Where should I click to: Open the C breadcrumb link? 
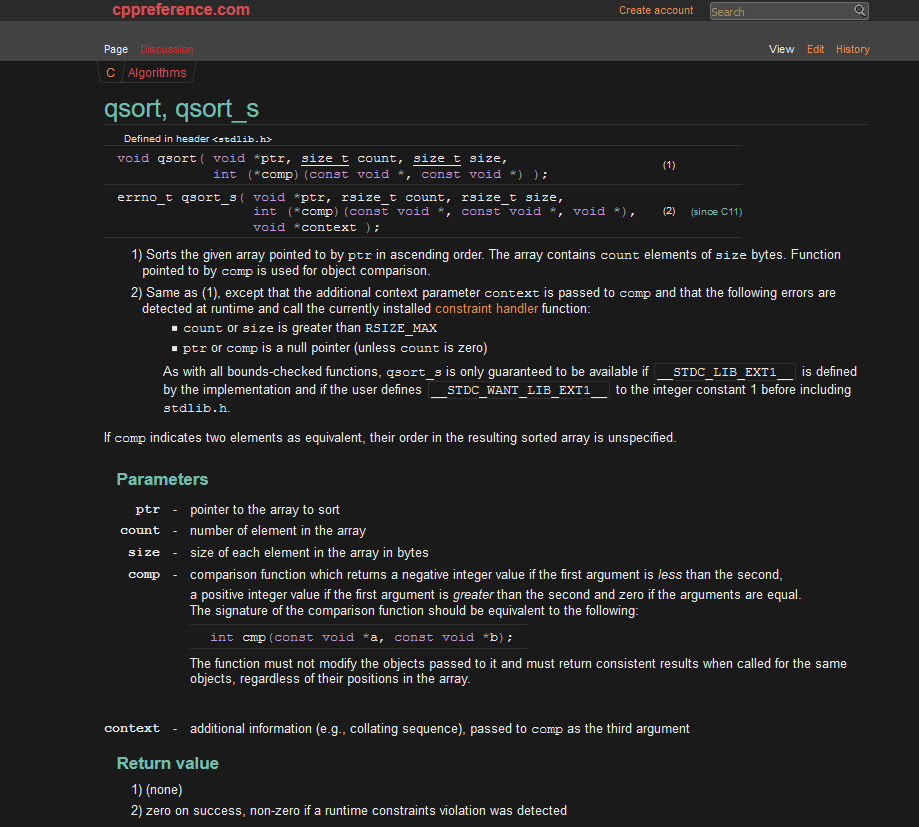[110, 72]
